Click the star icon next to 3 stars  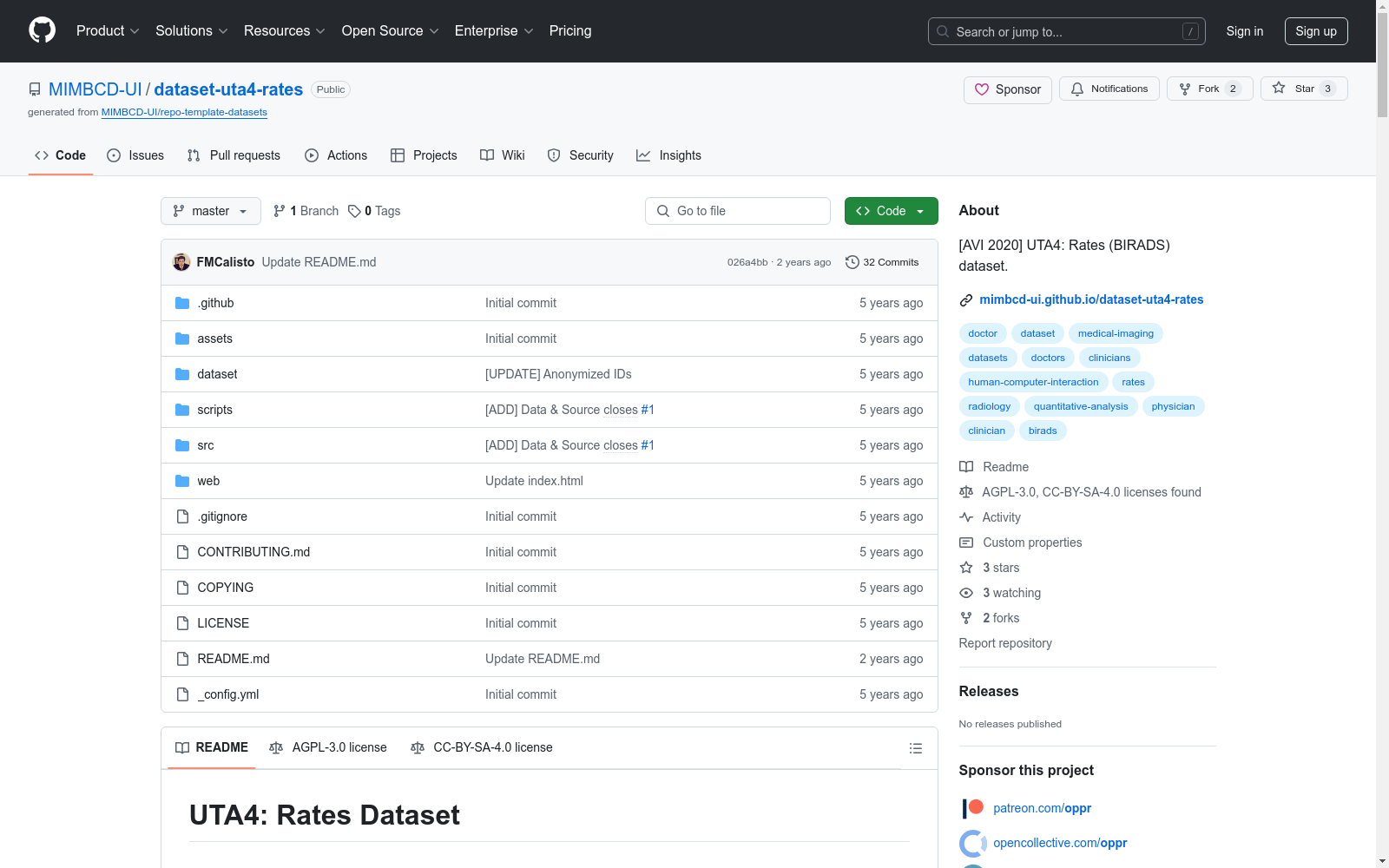pos(966,568)
